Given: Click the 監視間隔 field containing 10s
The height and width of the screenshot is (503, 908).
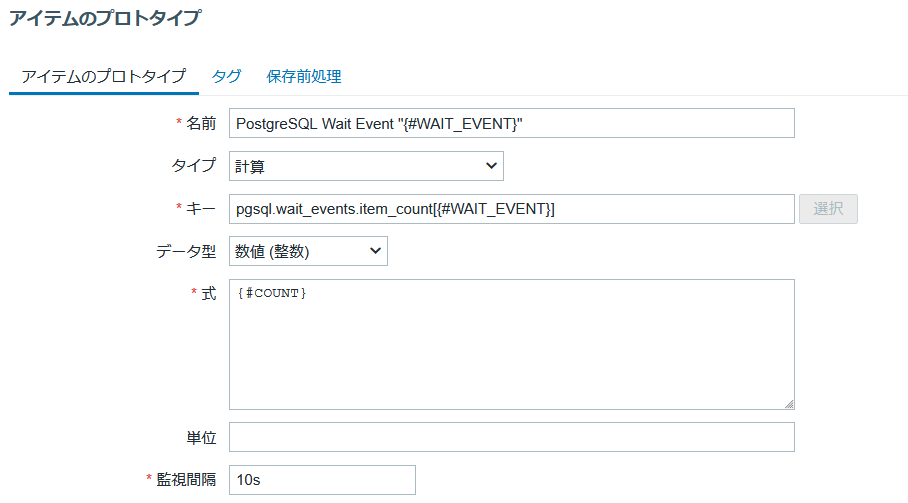Looking at the screenshot, I should pyautogui.click(x=322, y=480).
